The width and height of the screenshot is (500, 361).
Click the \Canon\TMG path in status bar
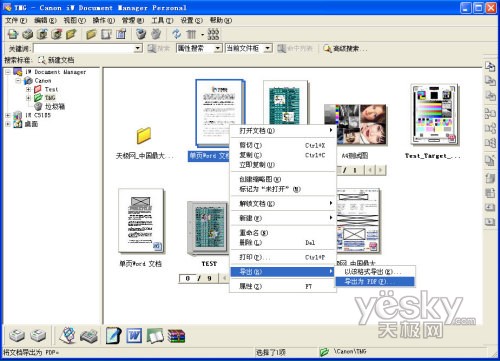(350, 352)
